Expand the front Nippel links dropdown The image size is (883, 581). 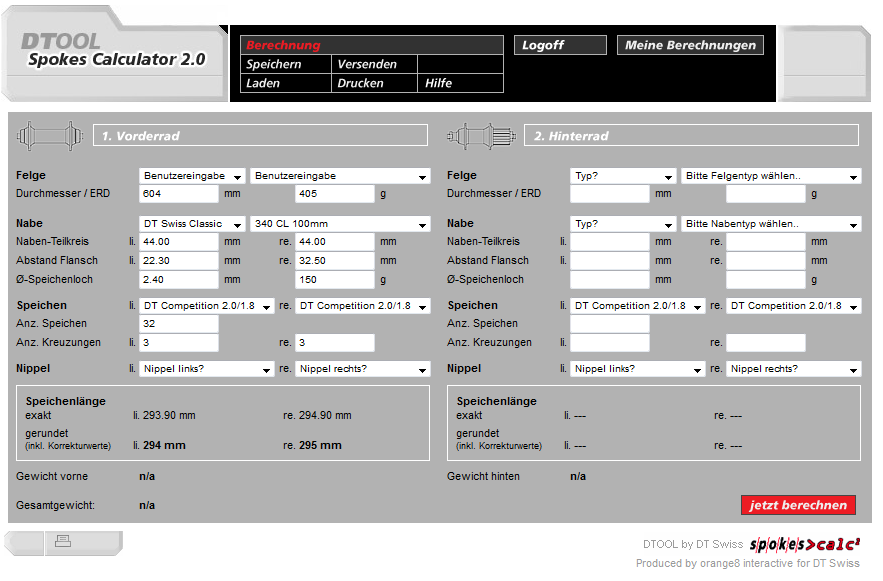[206, 369]
